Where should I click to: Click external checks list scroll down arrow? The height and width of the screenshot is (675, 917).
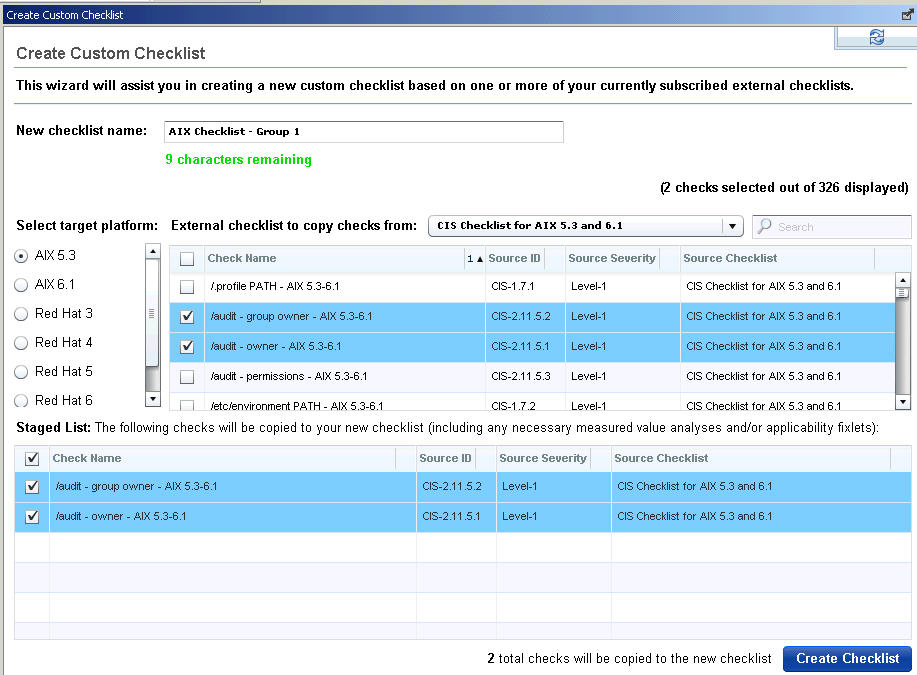[x=903, y=402]
